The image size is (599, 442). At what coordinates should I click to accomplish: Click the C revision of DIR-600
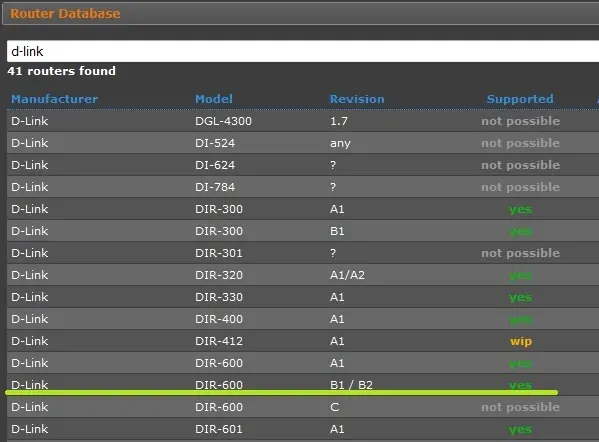pos(335,407)
